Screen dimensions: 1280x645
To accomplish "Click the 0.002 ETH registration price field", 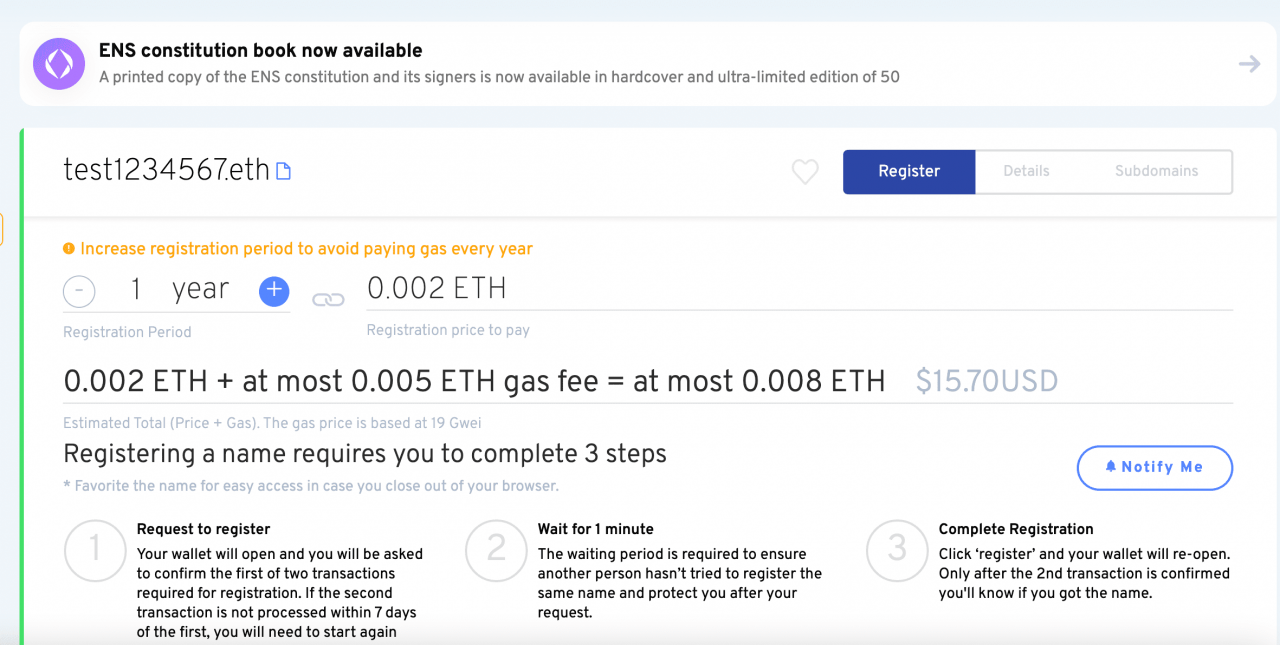I will coord(436,288).
